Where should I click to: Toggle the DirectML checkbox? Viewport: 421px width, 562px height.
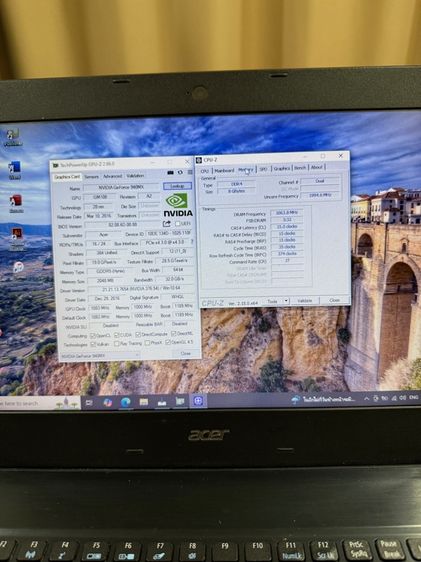click(173, 334)
